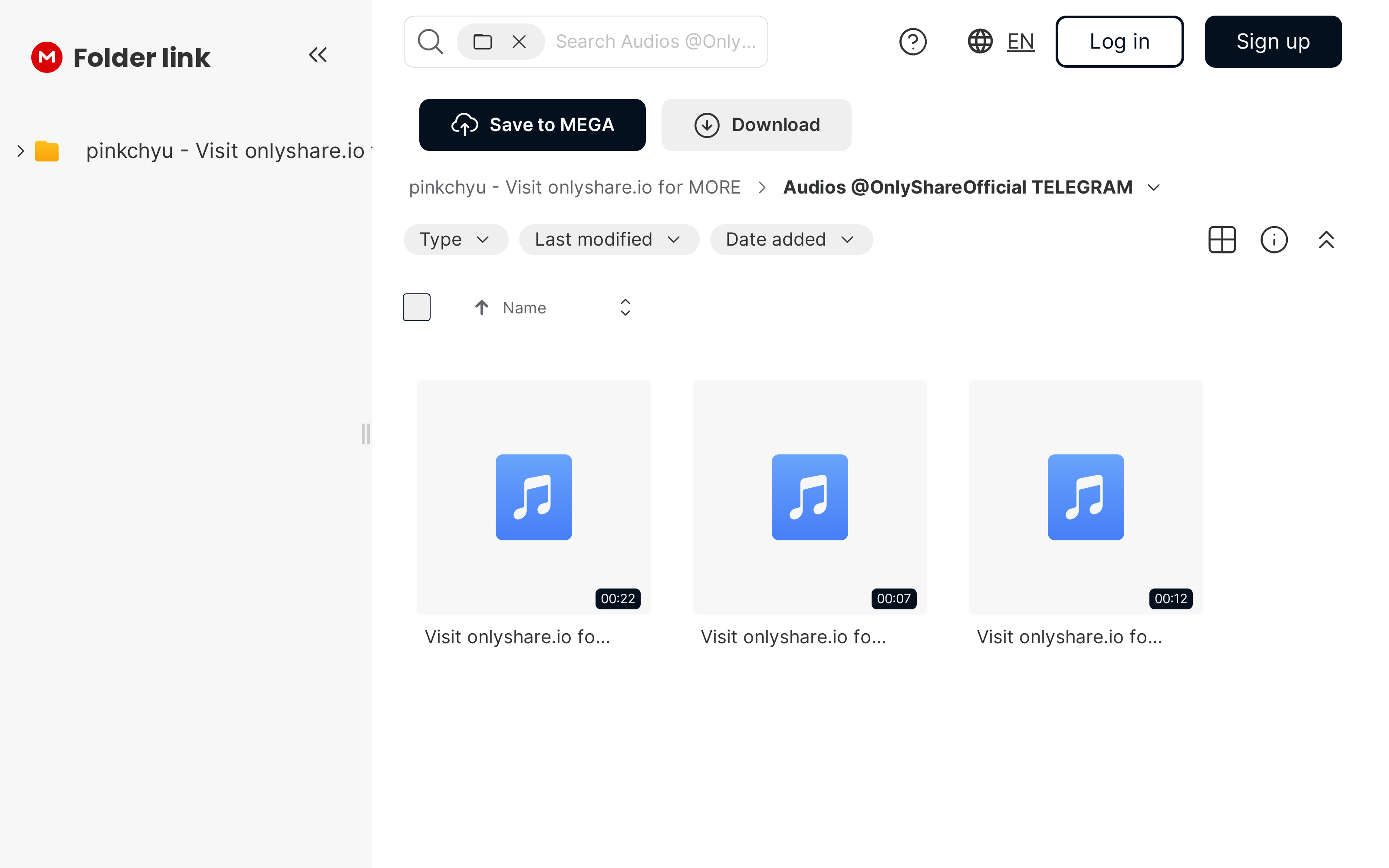Click the 00:07 file name label
The image size is (1389, 868).
(794, 637)
